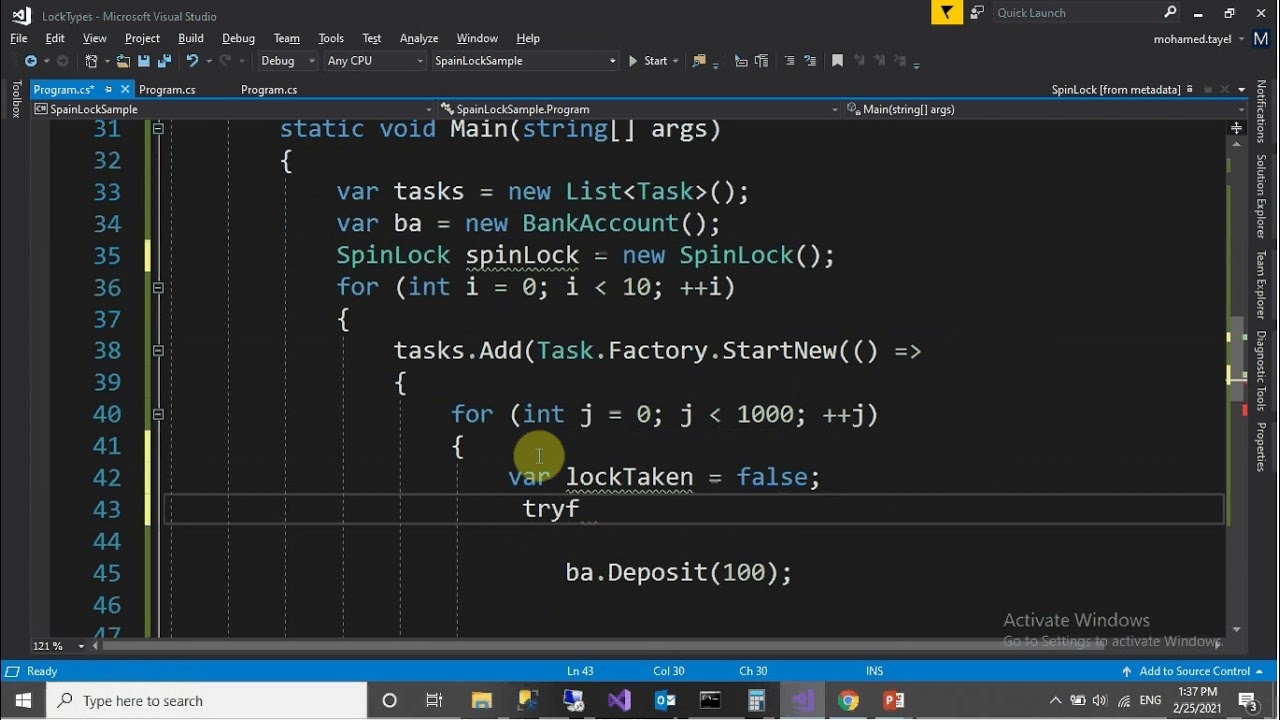Click Add to Source Control in status bar
This screenshot has width=1280, height=720.
pos(1194,671)
